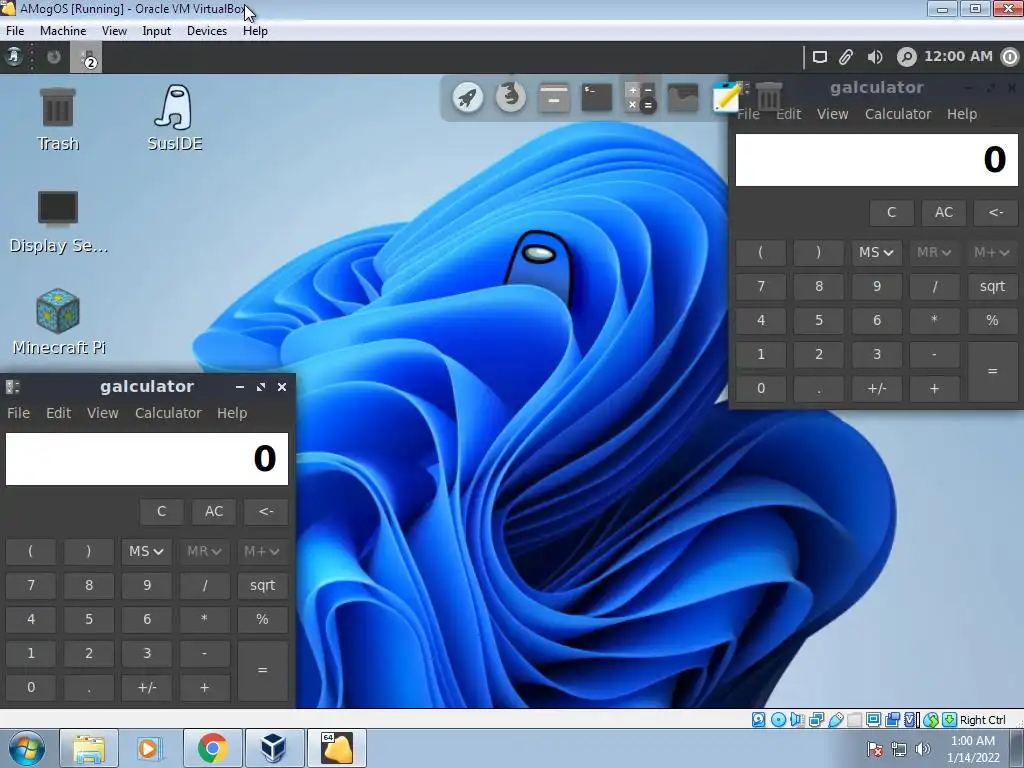Viewport: 1024px width, 768px height.
Task: Click the % button in right galculator
Action: [993, 320]
